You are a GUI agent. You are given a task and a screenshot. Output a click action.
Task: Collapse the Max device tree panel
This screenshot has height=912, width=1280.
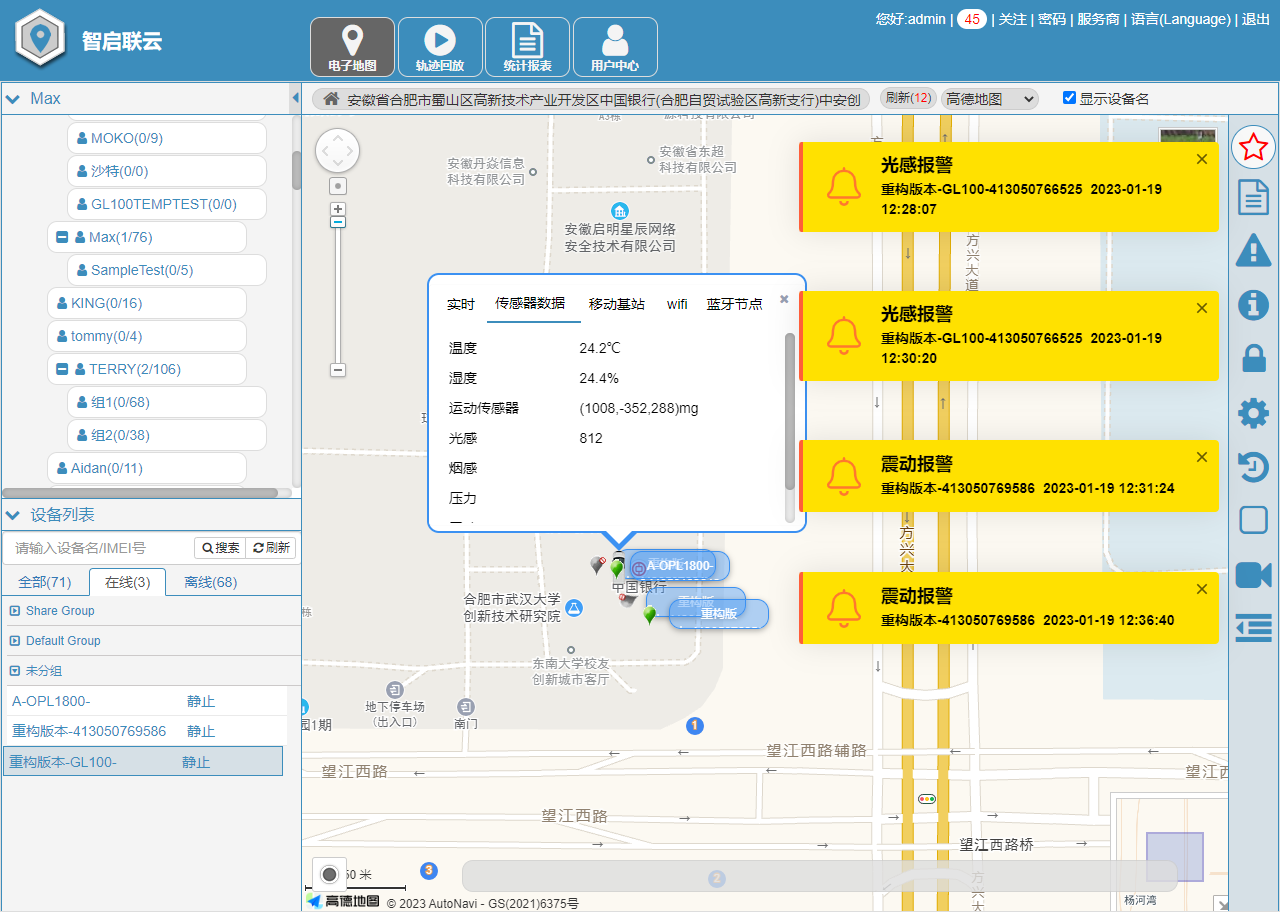click(13, 98)
